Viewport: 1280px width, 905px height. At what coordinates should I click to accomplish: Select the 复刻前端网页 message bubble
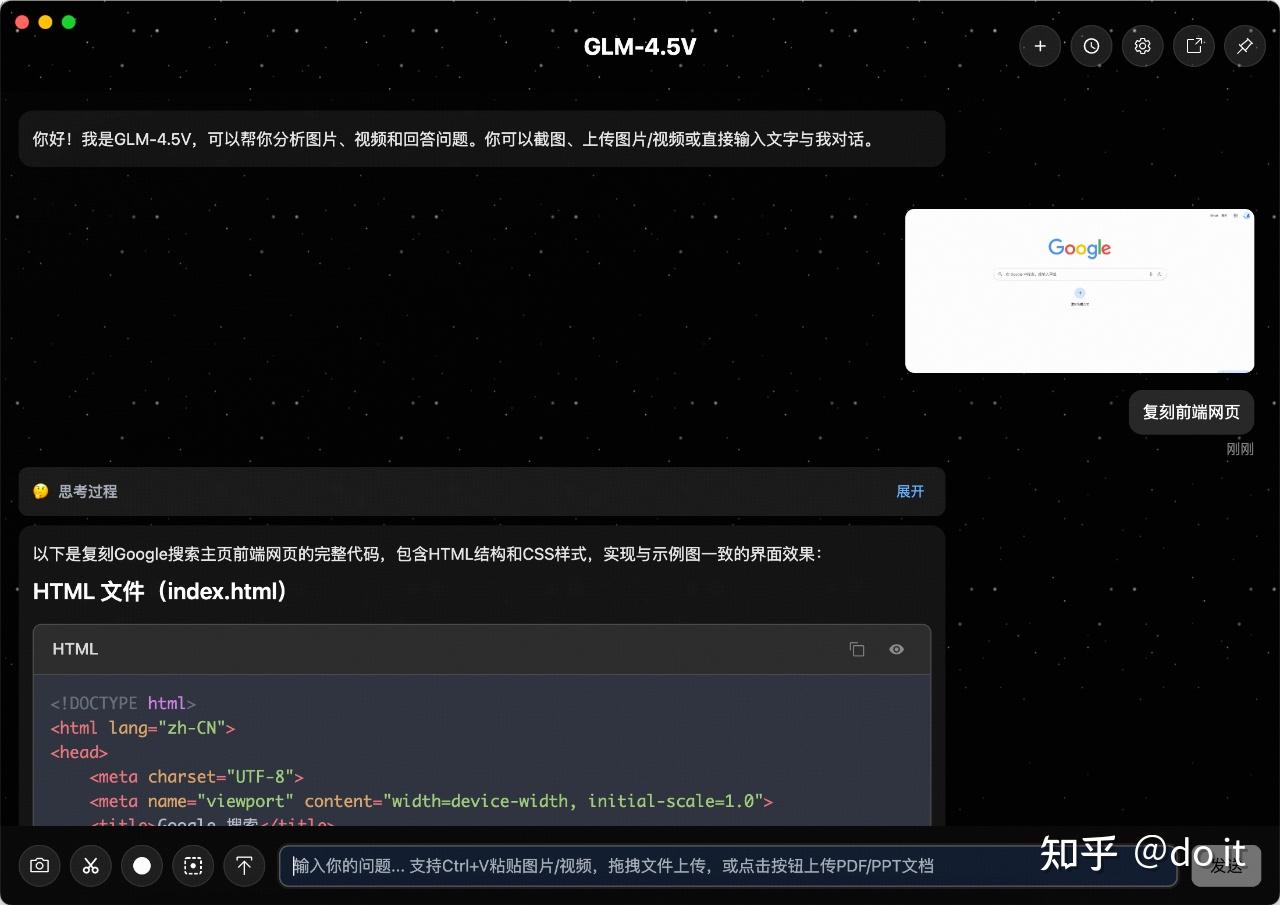[1190, 412]
